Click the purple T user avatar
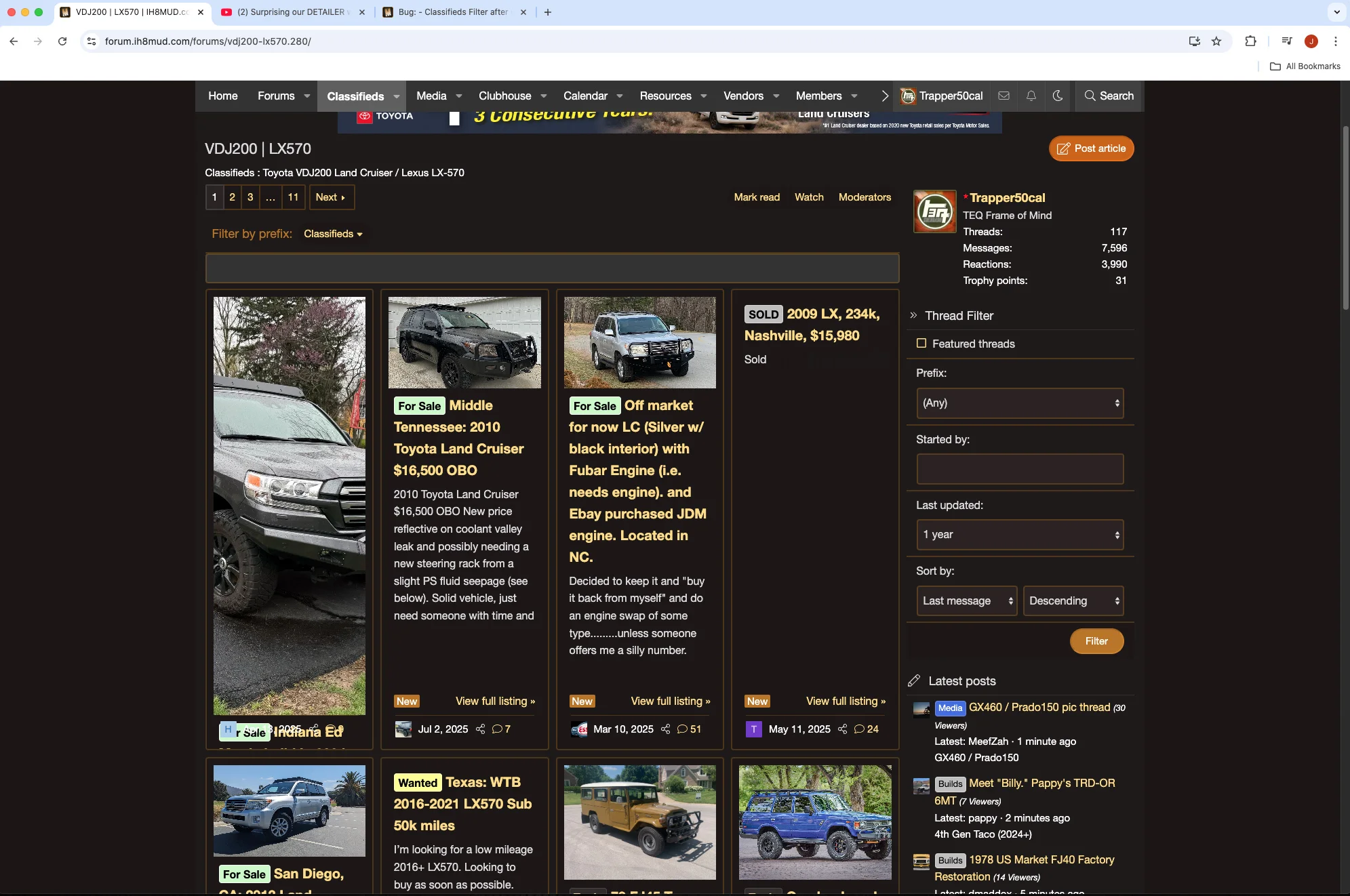The width and height of the screenshot is (1350, 896). (753, 729)
